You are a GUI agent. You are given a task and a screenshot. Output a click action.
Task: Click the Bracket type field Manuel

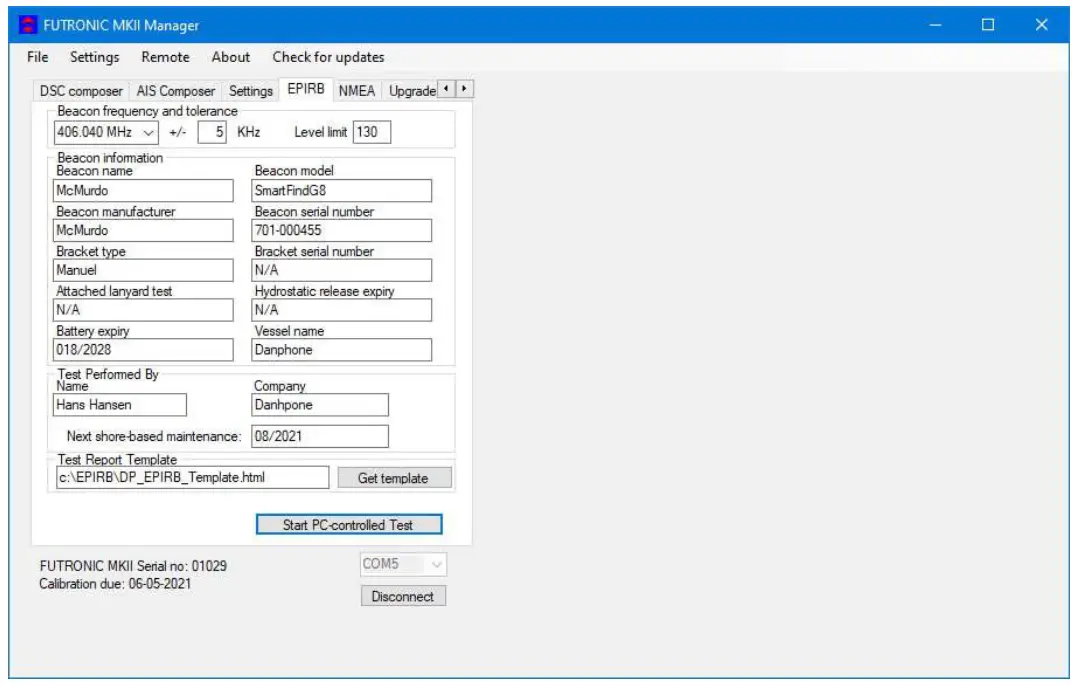[143, 270]
